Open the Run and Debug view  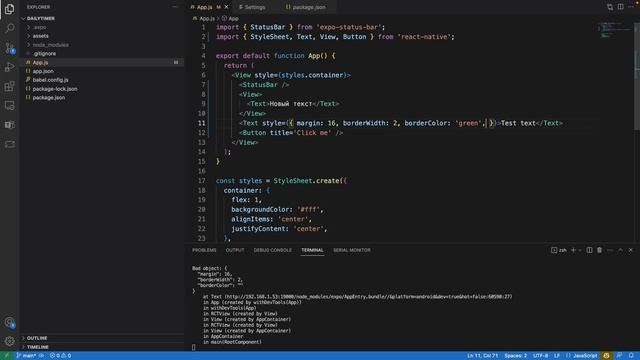click(9, 67)
